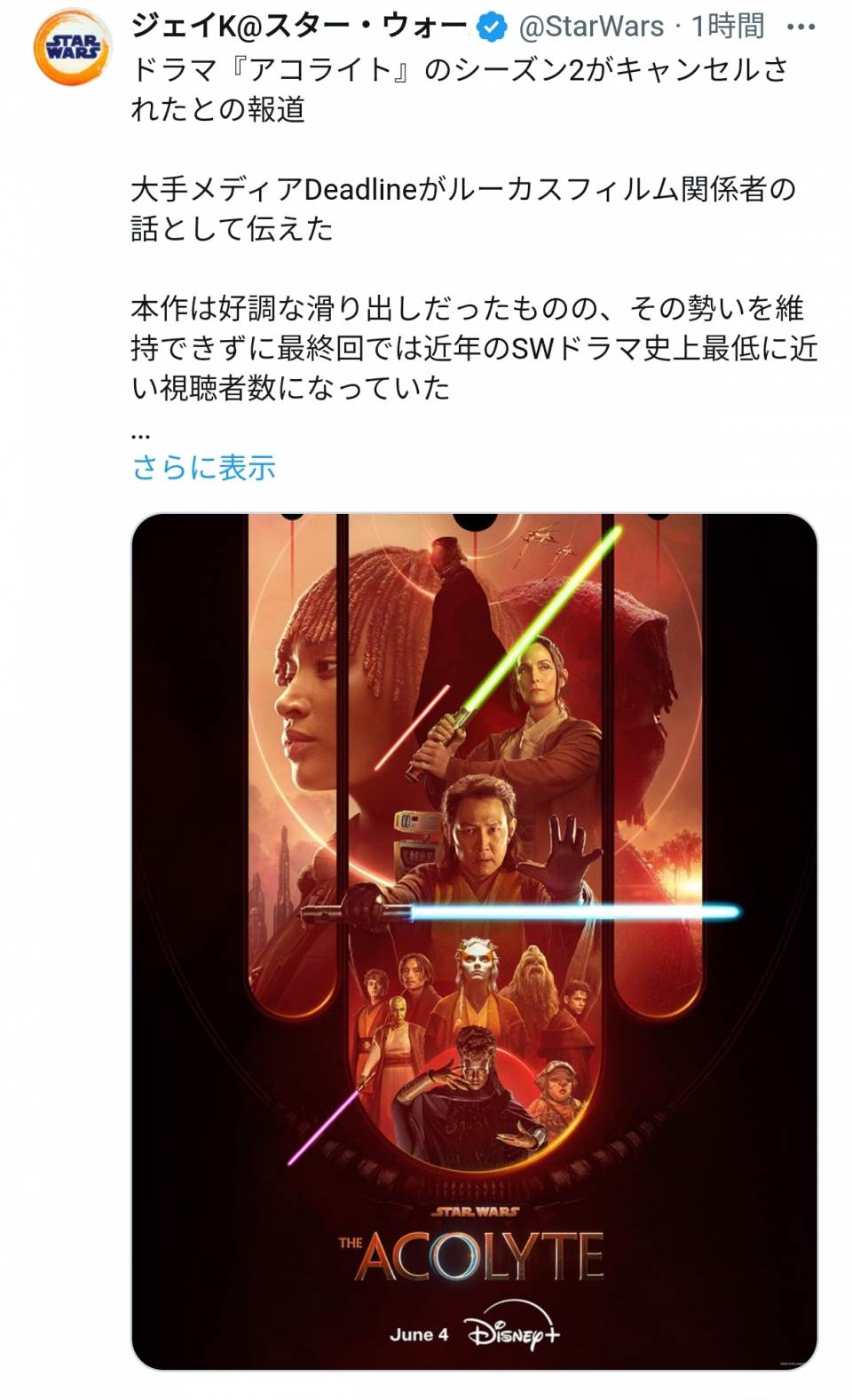The width and height of the screenshot is (852, 1400).
Task: Click the small Star Wars logo above ACOLYTE
Action: [x=477, y=1211]
